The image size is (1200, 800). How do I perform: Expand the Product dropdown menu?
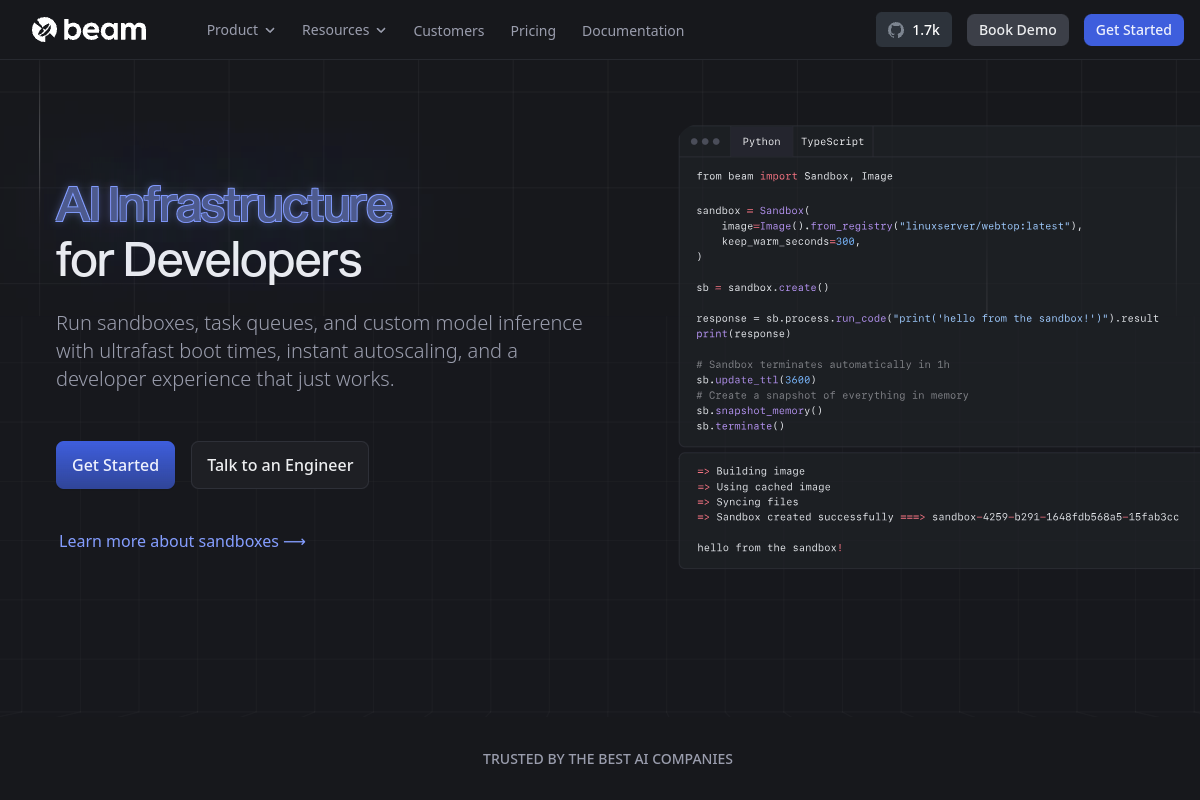click(241, 30)
